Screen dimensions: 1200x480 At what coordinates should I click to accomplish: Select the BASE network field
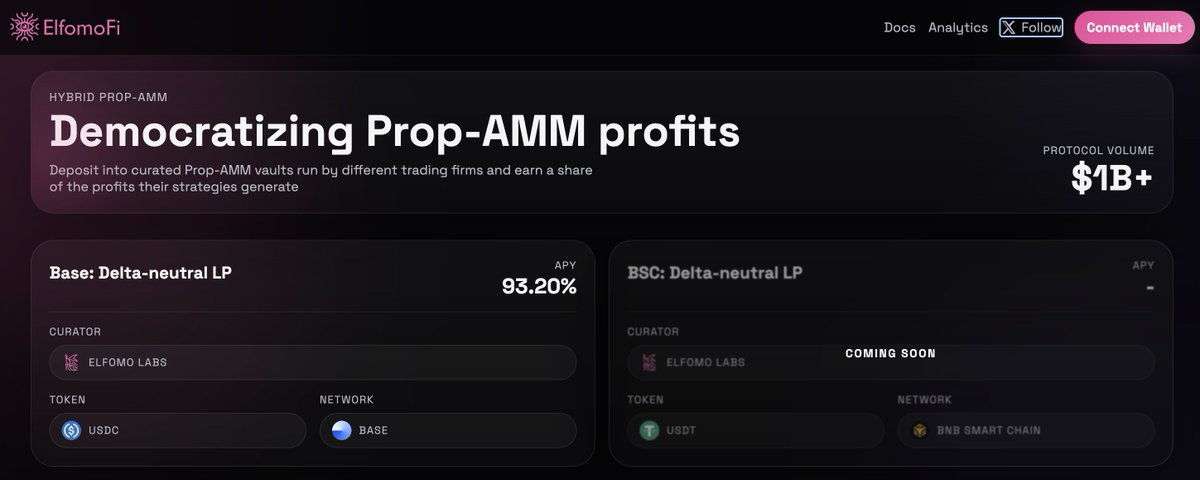tap(448, 431)
